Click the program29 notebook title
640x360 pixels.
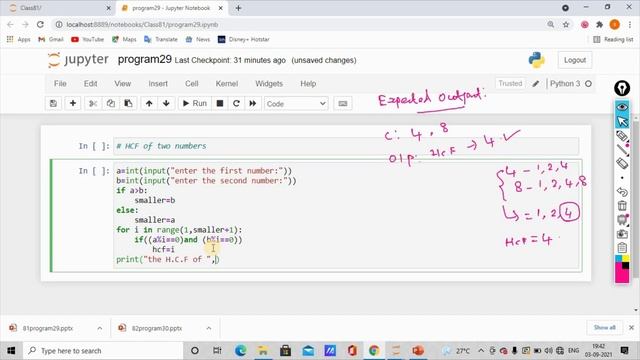coord(144,60)
